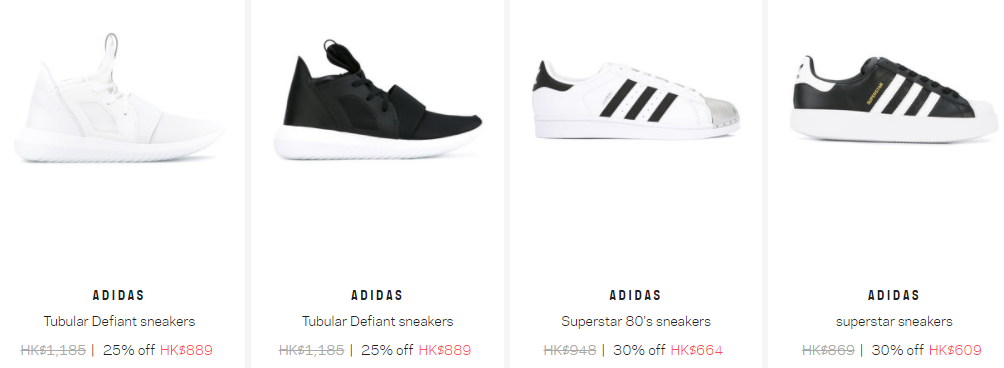View the Superstar 80's metal-toe sneaker photo
Image resolution: width=1004 pixels, height=368 pixels.
tap(635, 99)
